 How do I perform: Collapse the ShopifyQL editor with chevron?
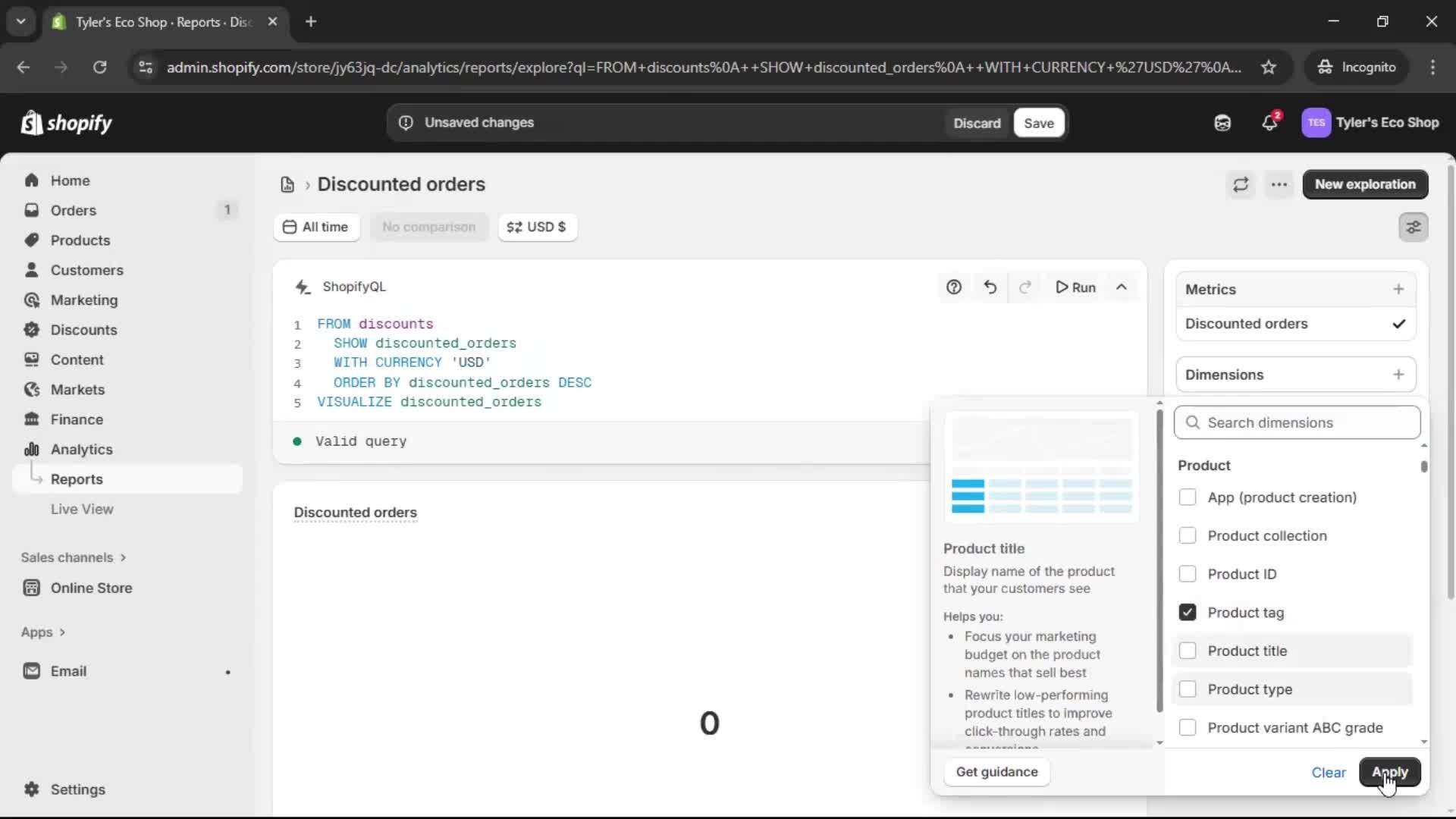1121,287
